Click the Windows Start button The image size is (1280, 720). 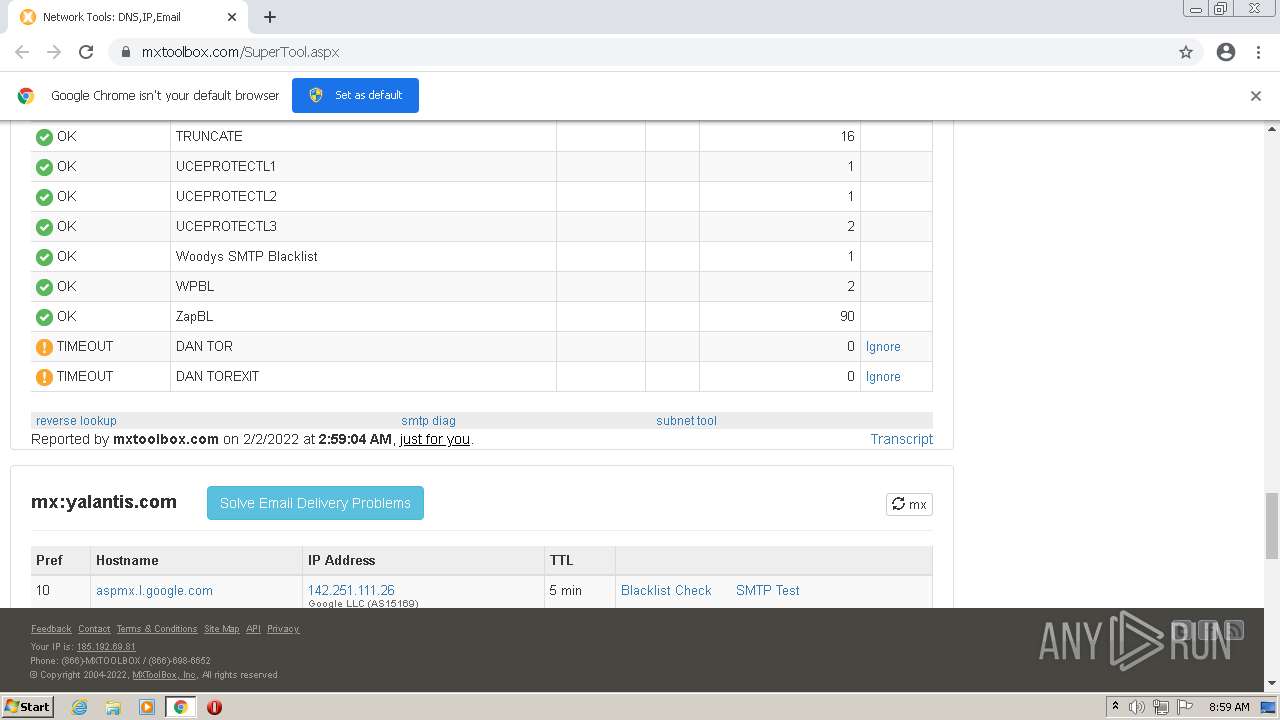pyautogui.click(x=27, y=706)
